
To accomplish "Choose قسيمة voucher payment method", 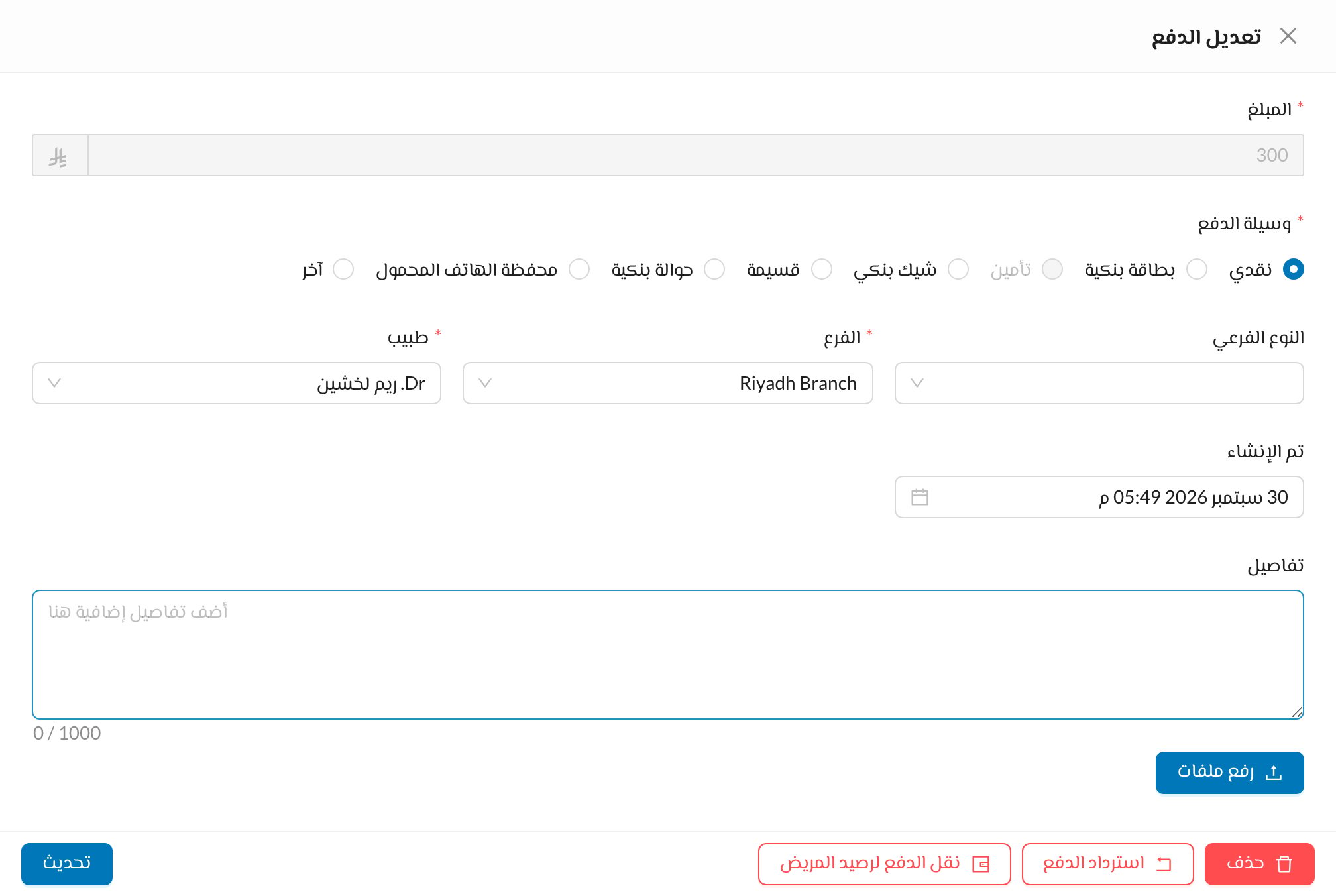I will 821,269.
